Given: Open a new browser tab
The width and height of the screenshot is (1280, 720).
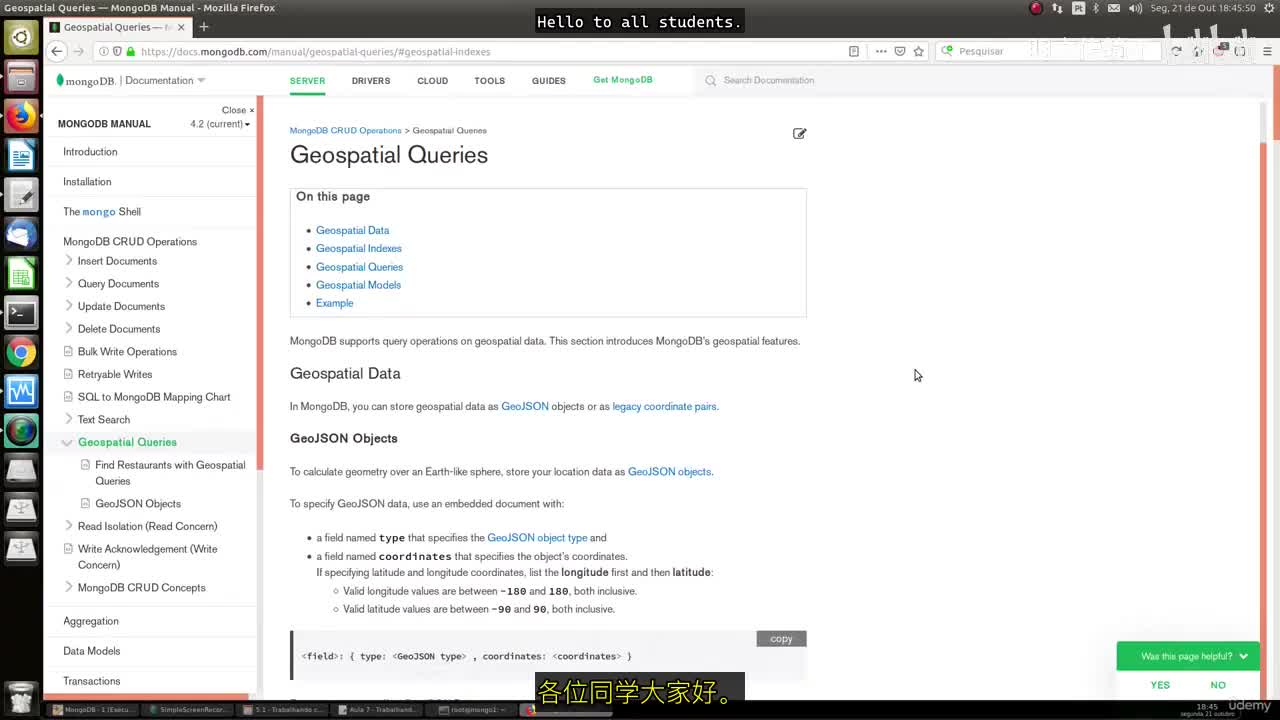Looking at the screenshot, I should pos(204,27).
